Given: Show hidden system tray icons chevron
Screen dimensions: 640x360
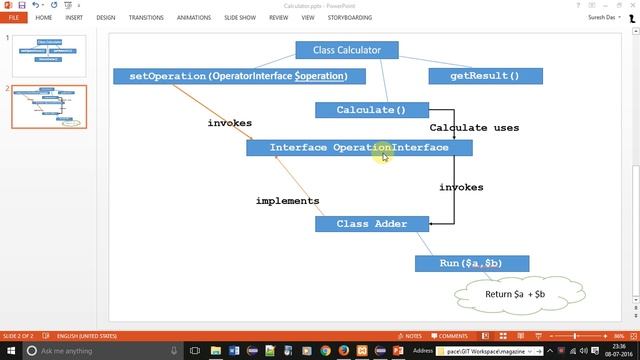Looking at the screenshot, I should pyautogui.click(x=550, y=351).
